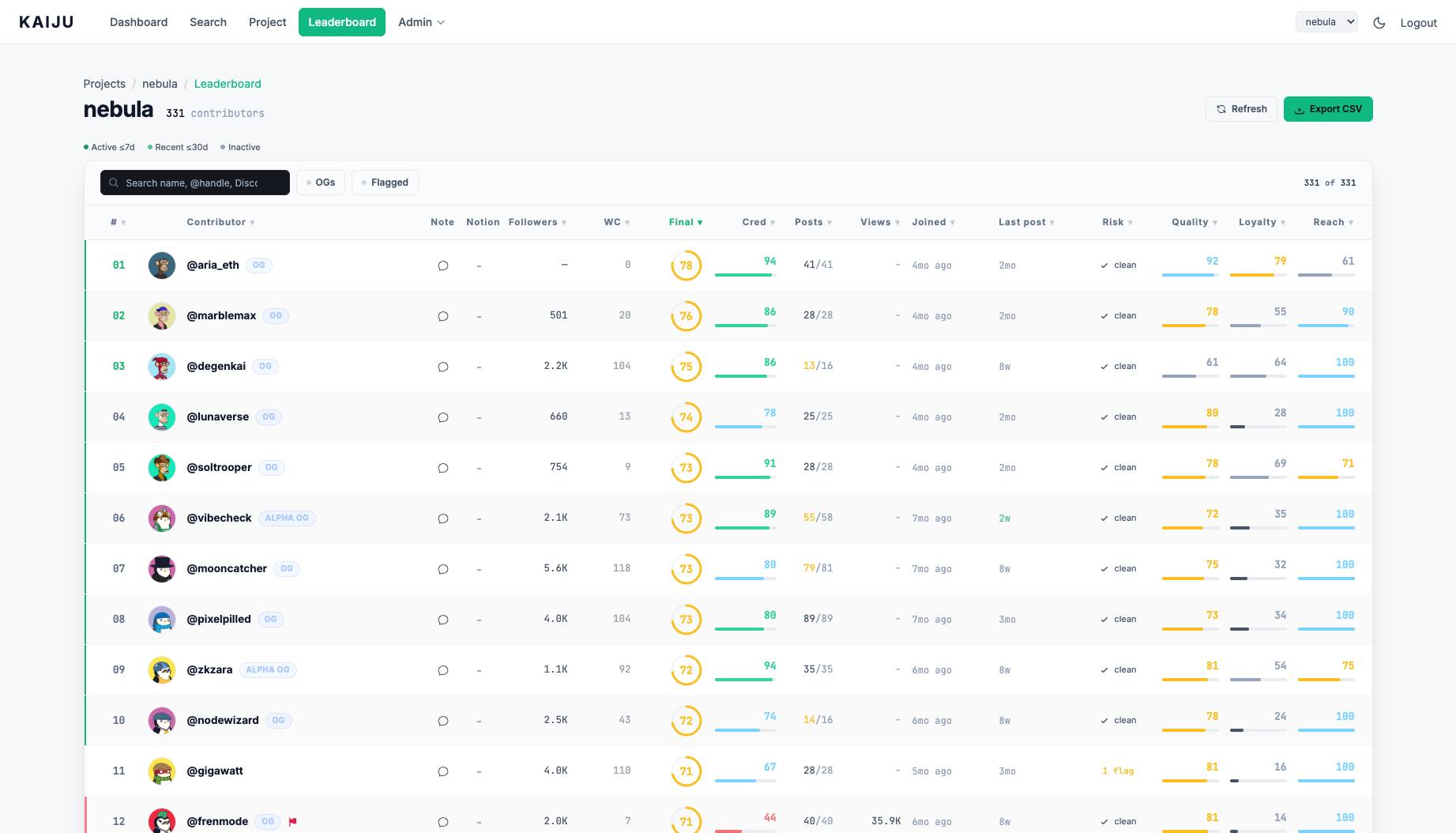Click the KAIJU logo

(47, 22)
